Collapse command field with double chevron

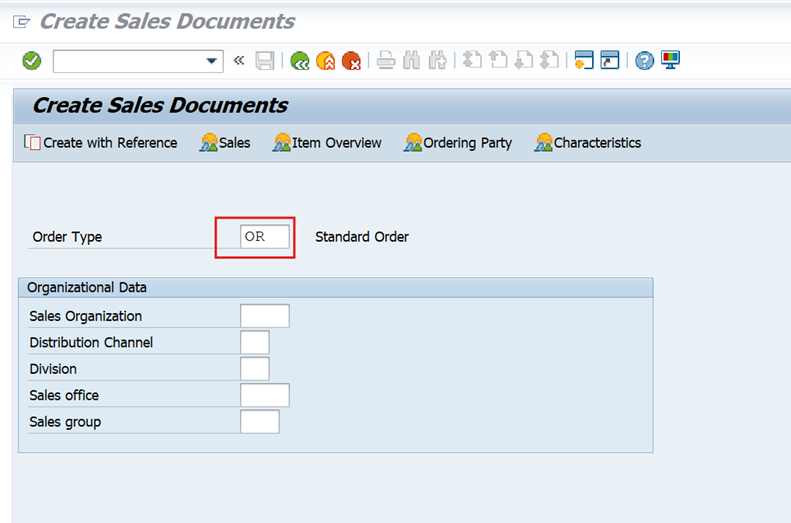click(239, 61)
